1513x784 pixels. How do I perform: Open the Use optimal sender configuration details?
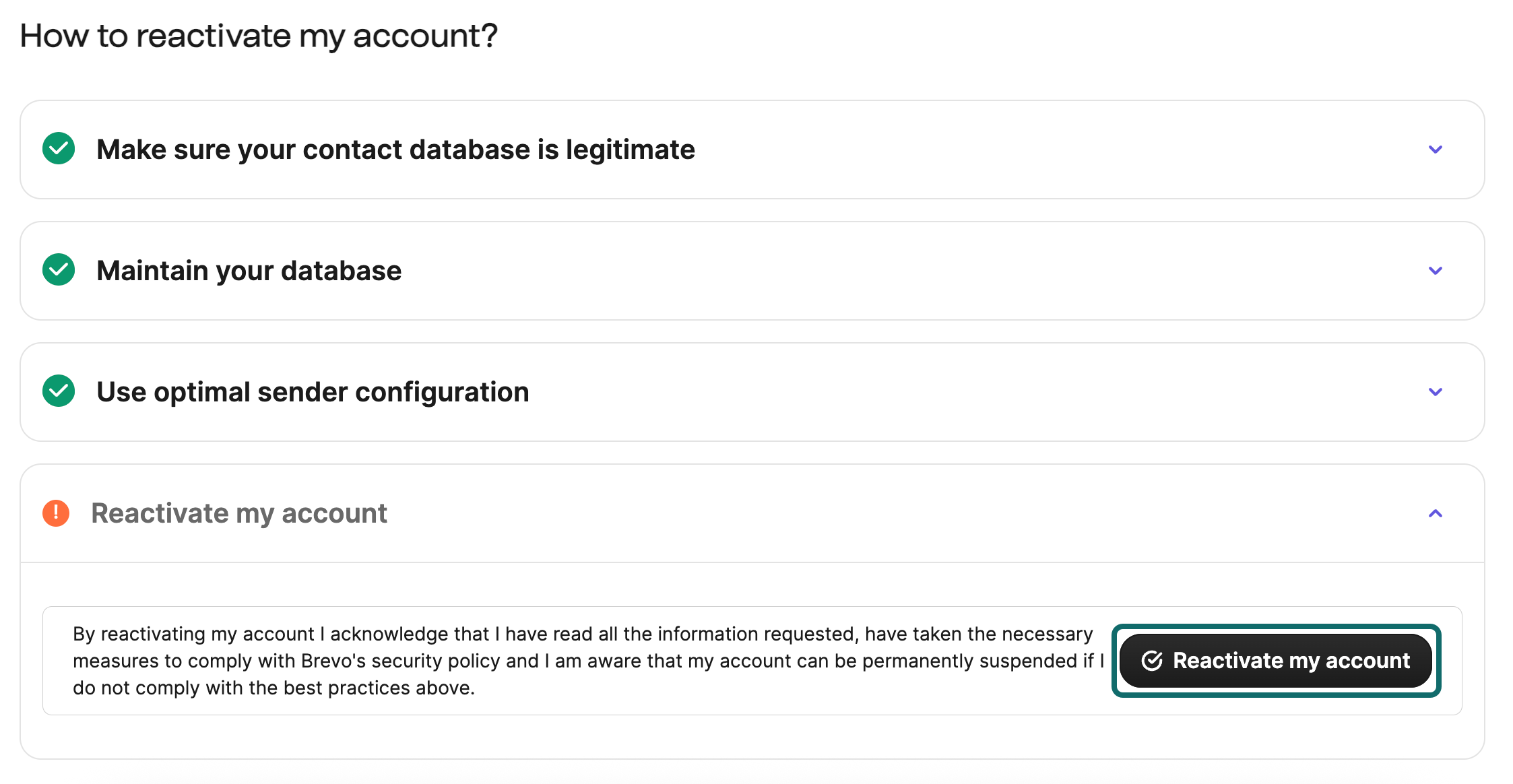pos(1436,392)
